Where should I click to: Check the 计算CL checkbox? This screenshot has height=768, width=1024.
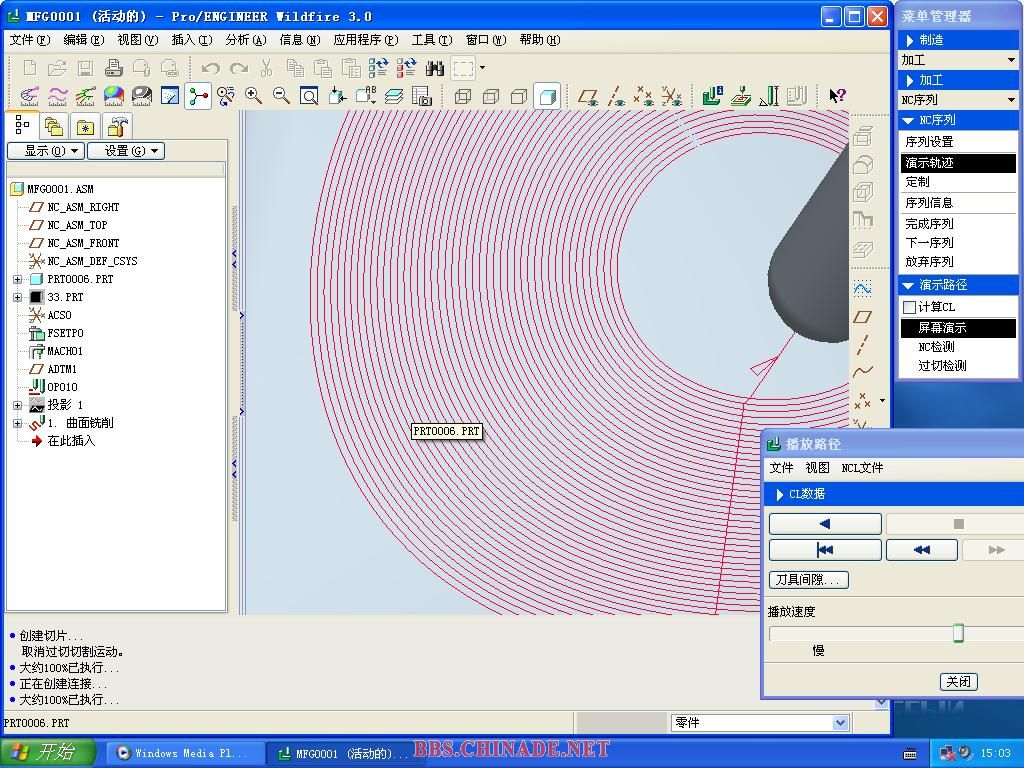pyautogui.click(x=909, y=306)
